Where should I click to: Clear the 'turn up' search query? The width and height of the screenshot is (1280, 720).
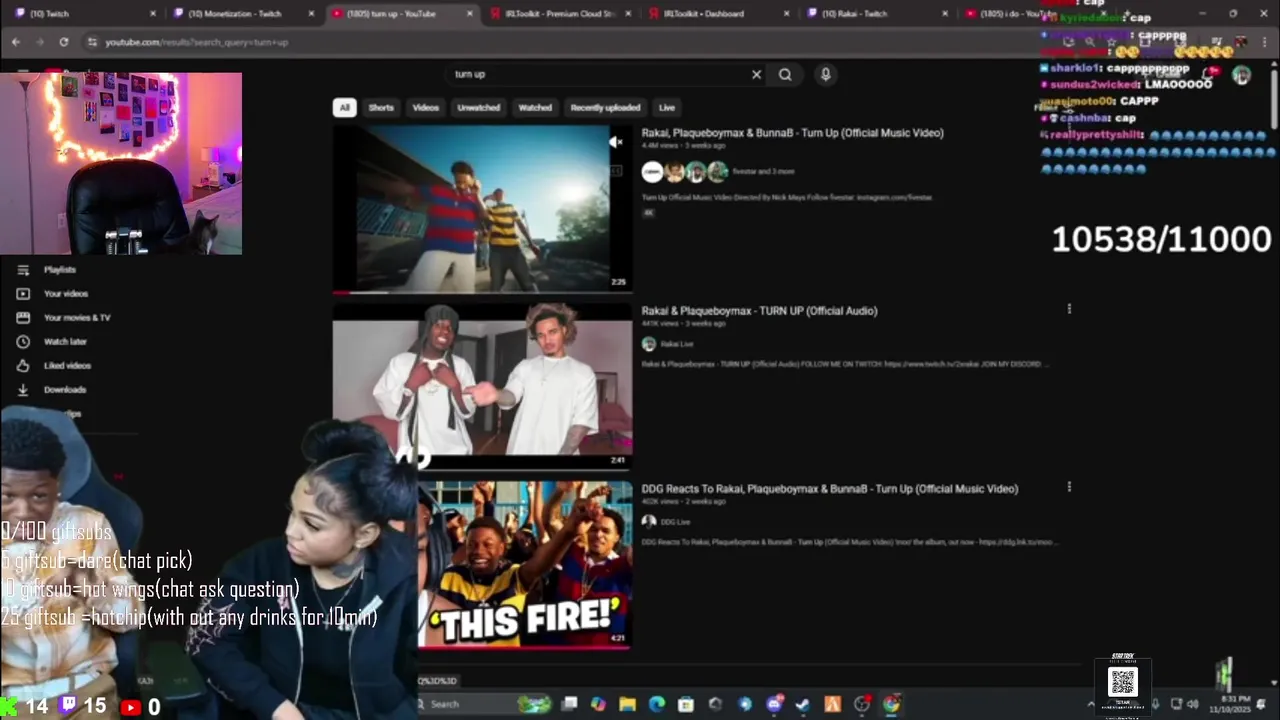tap(756, 74)
